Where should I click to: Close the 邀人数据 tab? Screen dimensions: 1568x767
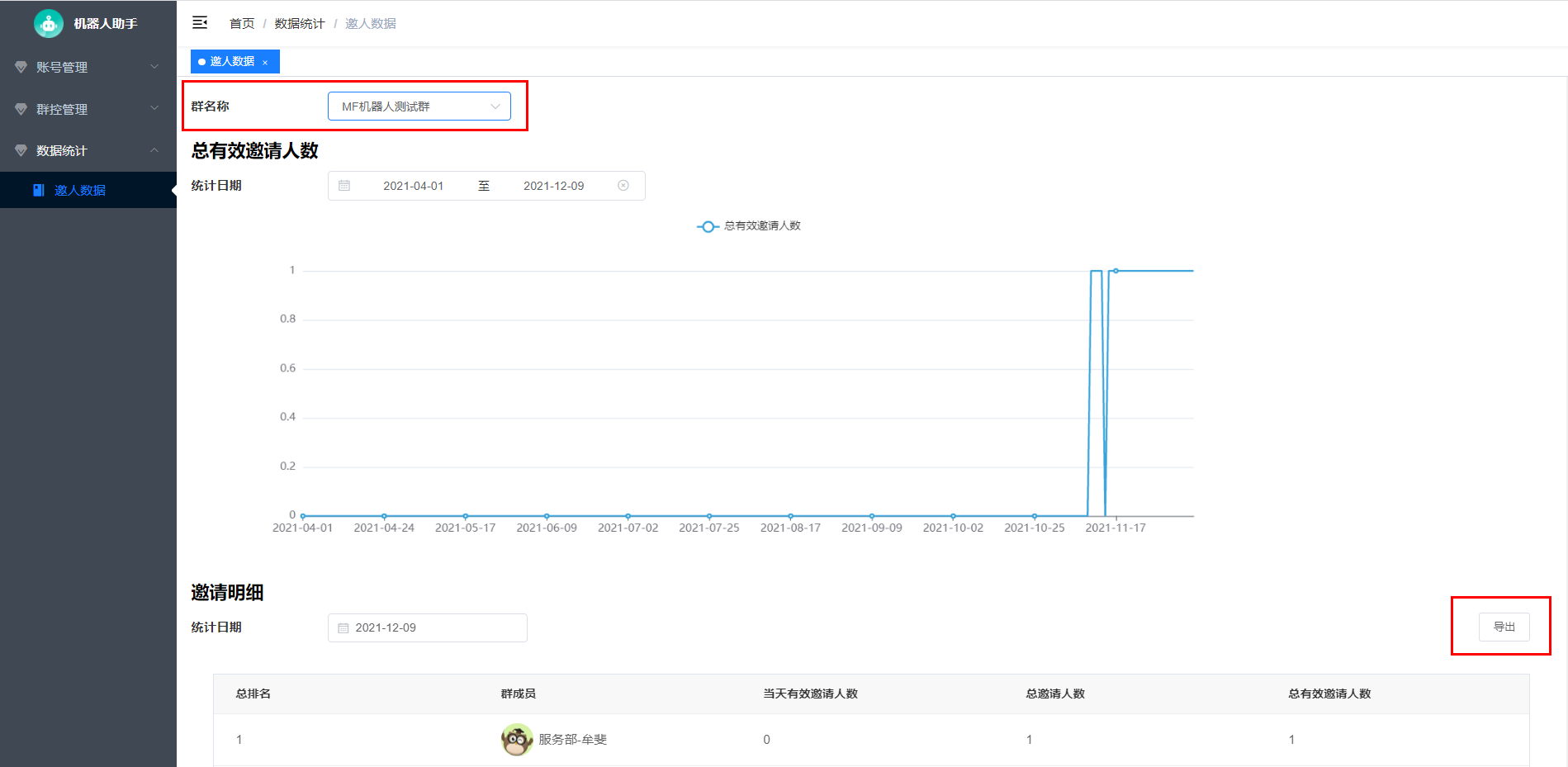pyautogui.click(x=265, y=62)
